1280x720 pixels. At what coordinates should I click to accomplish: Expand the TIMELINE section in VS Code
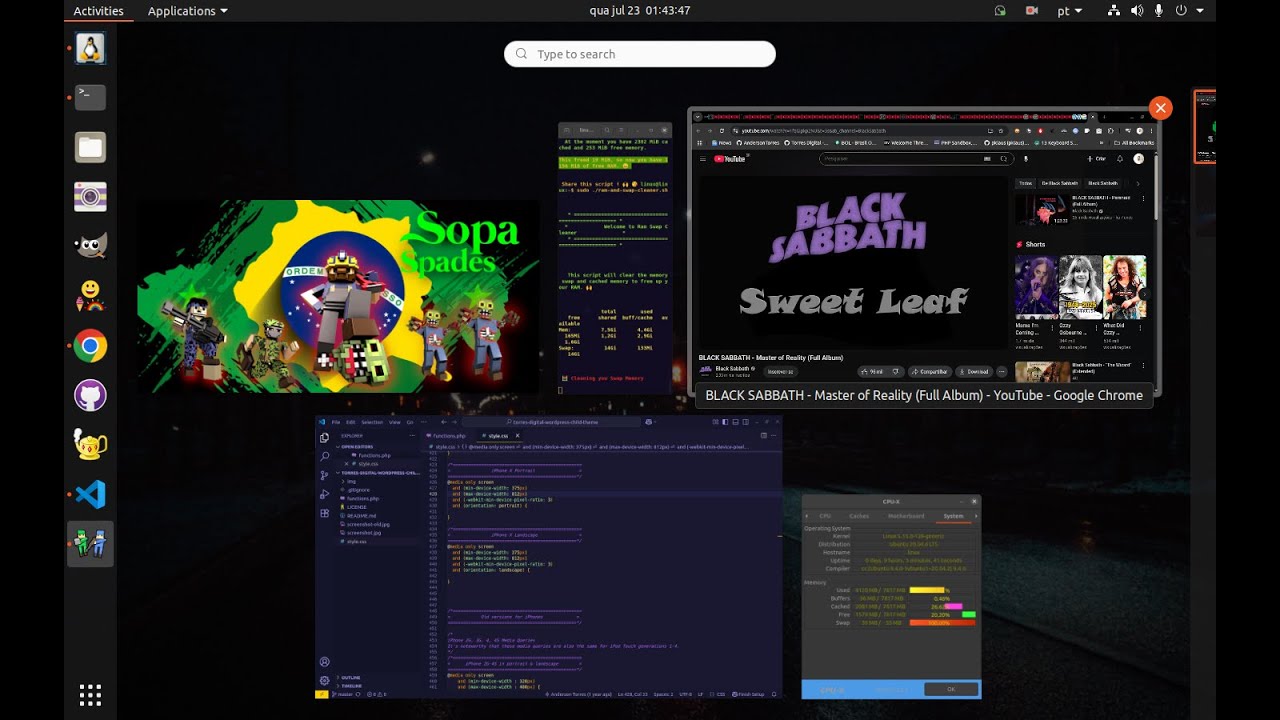click(x=352, y=687)
